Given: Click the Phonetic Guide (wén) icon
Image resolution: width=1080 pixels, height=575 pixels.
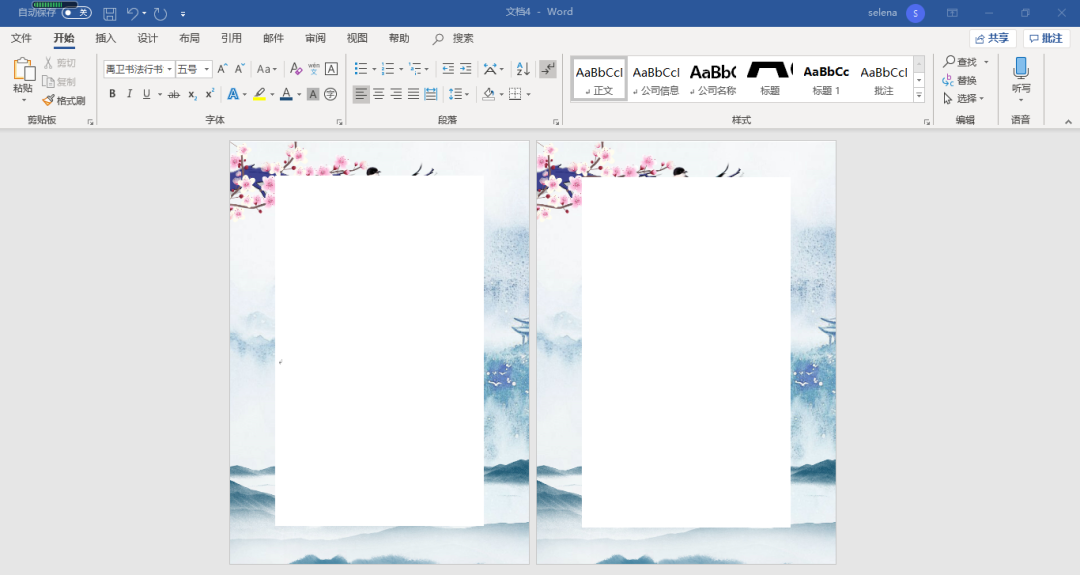Looking at the screenshot, I should 314,69.
